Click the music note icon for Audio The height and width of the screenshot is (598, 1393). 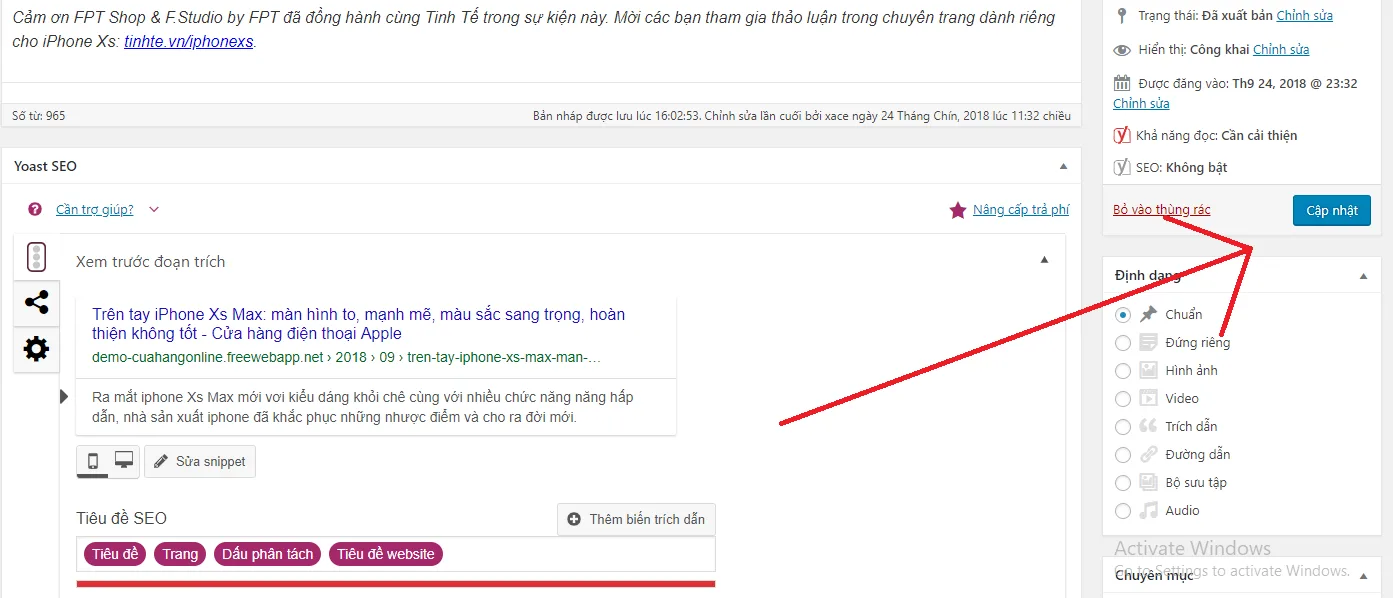[x=1149, y=510]
